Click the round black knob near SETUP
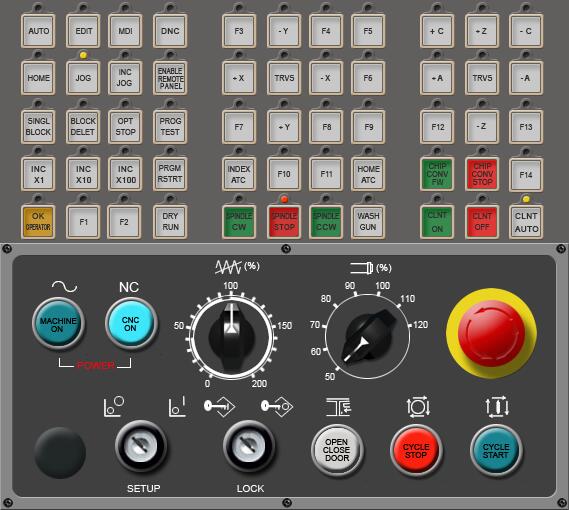This screenshot has height=510, width=569. coord(60,452)
